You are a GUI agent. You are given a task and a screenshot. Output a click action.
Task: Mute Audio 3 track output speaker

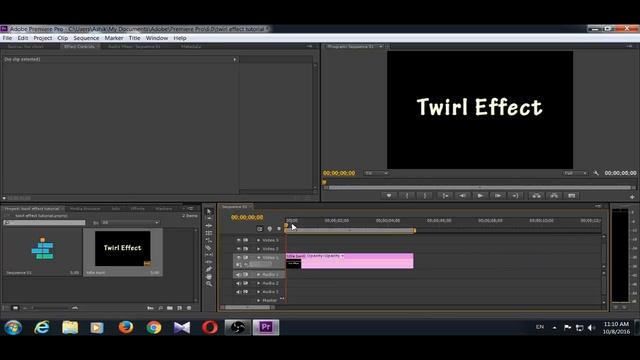[239, 292]
